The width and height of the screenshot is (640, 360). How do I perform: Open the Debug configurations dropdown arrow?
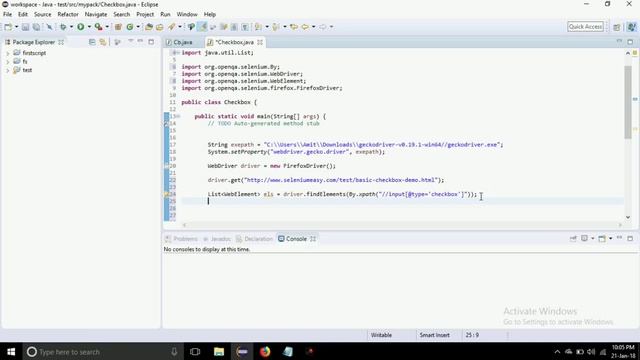pos(71,27)
